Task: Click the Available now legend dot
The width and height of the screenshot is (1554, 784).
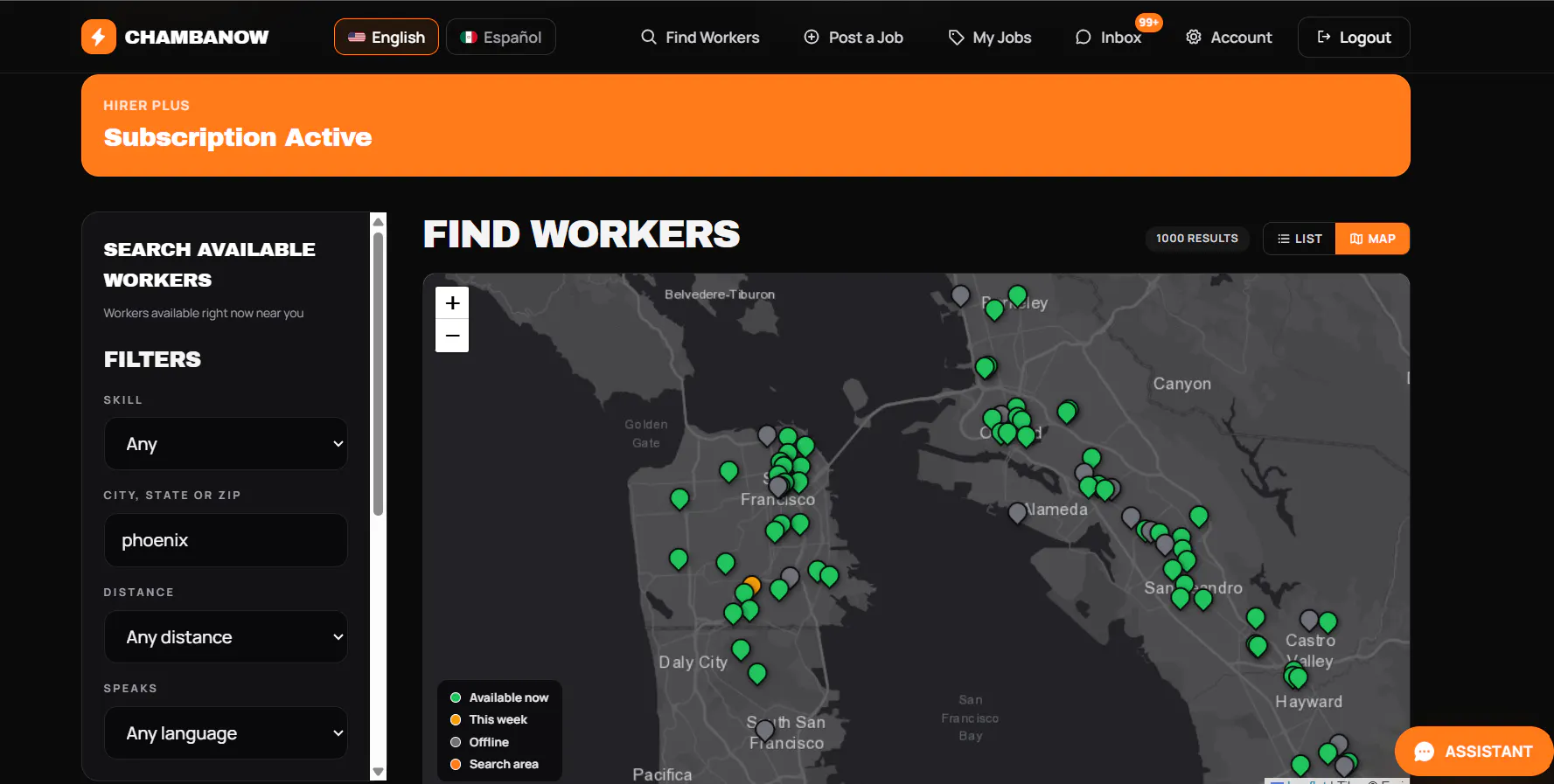Action: pyautogui.click(x=456, y=697)
